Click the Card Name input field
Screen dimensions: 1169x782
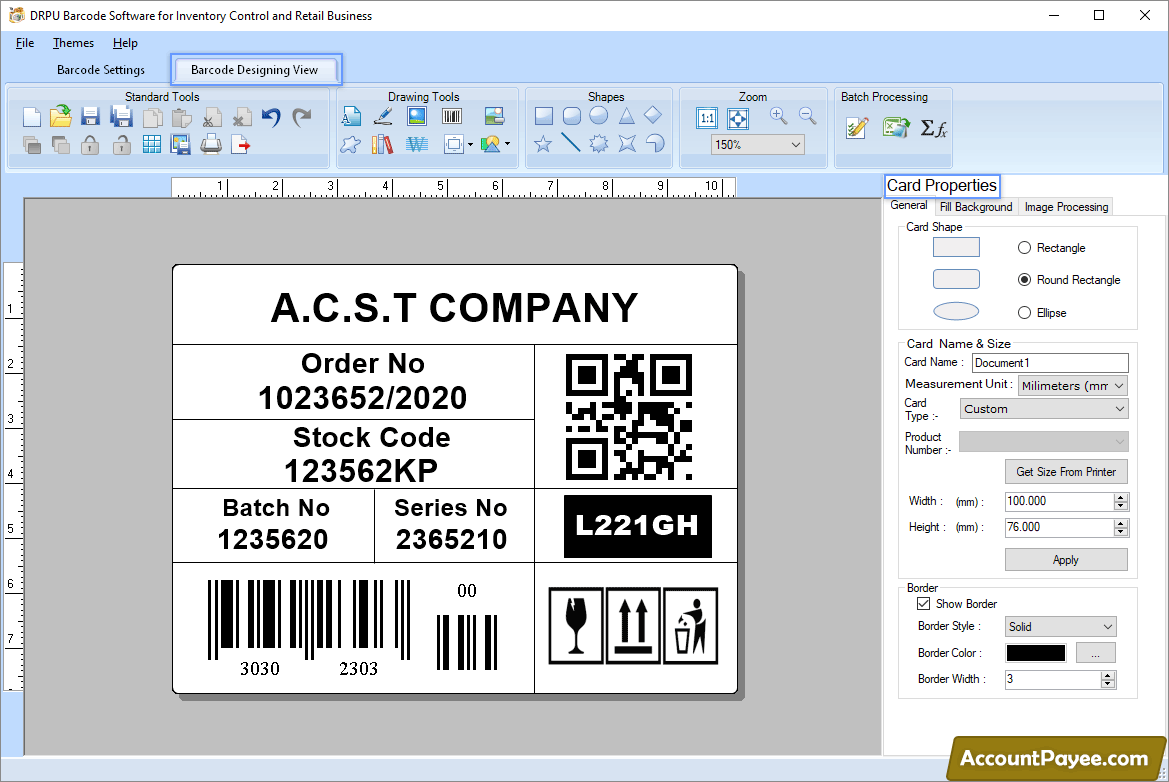point(1050,363)
